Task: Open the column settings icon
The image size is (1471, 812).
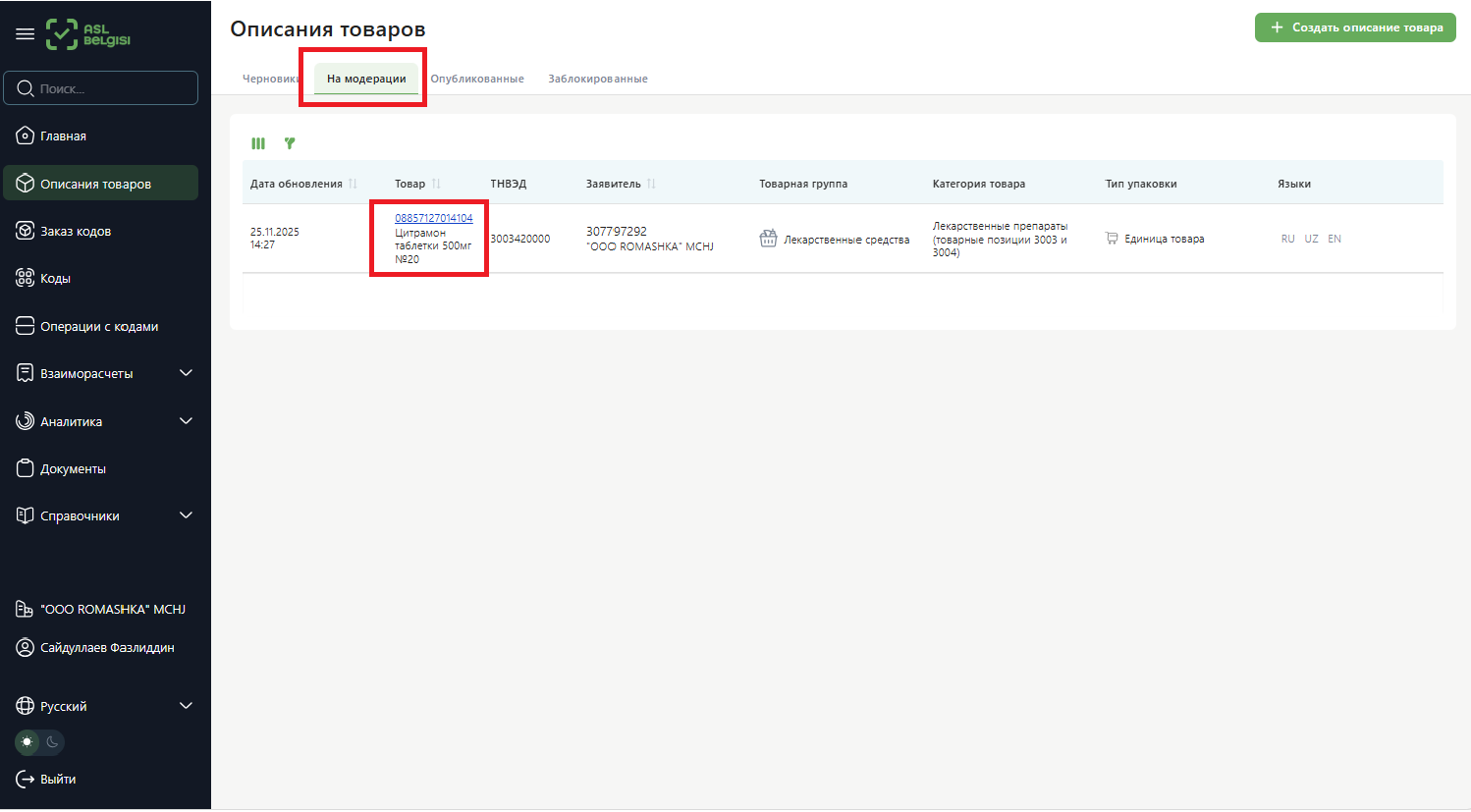Action: click(258, 143)
